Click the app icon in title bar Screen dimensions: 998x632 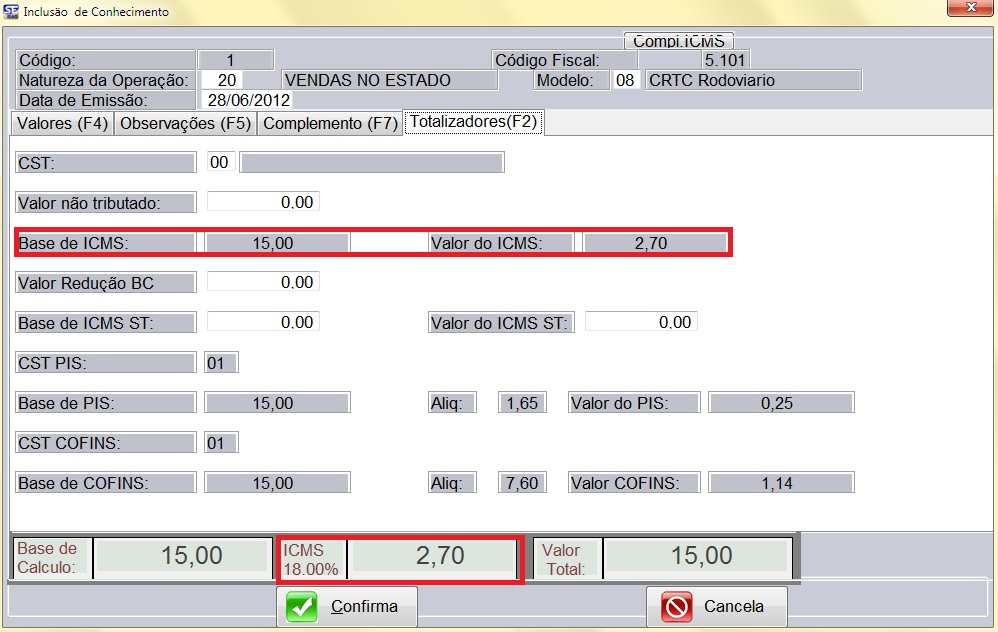pyautogui.click(x=10, y=12)
